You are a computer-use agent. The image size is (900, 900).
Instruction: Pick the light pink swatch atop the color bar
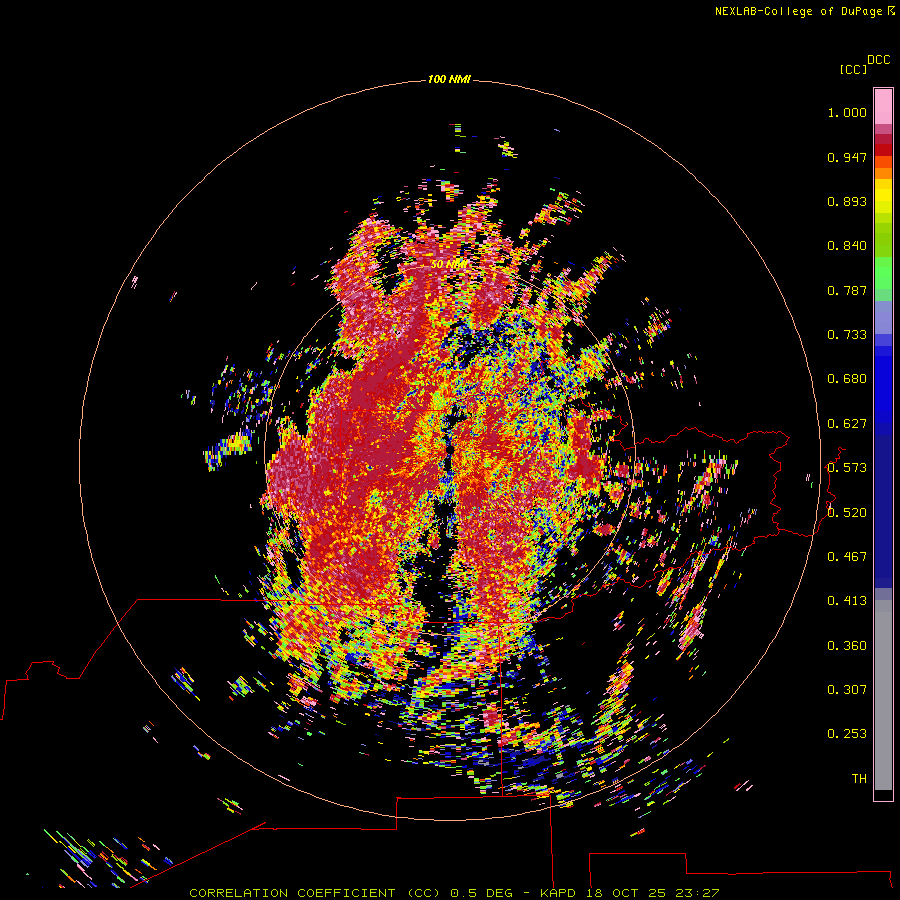(x=883, y=107)
